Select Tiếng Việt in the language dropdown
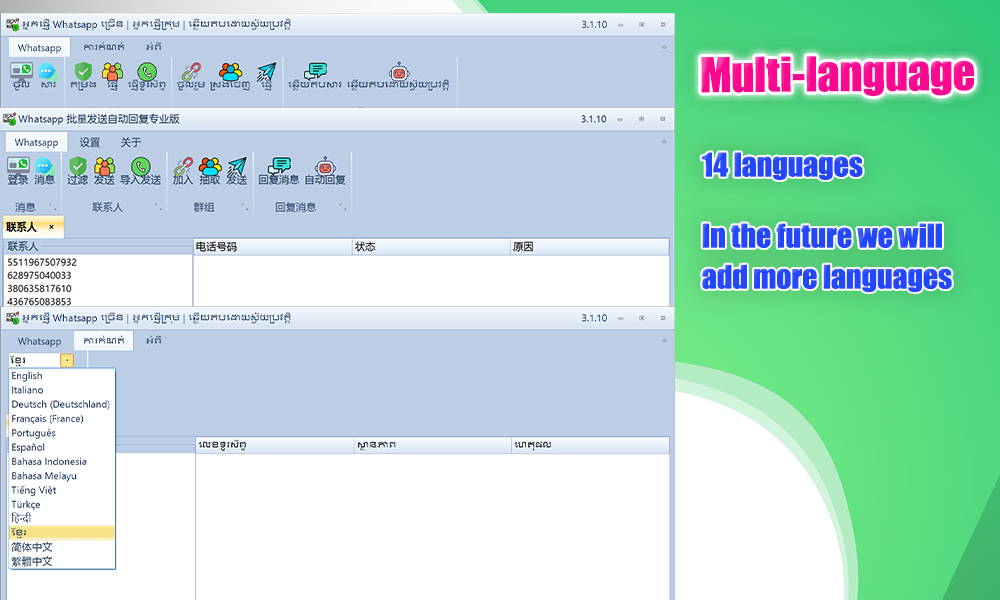Viewport: 1000px width, 600px height. coord(34,490)
